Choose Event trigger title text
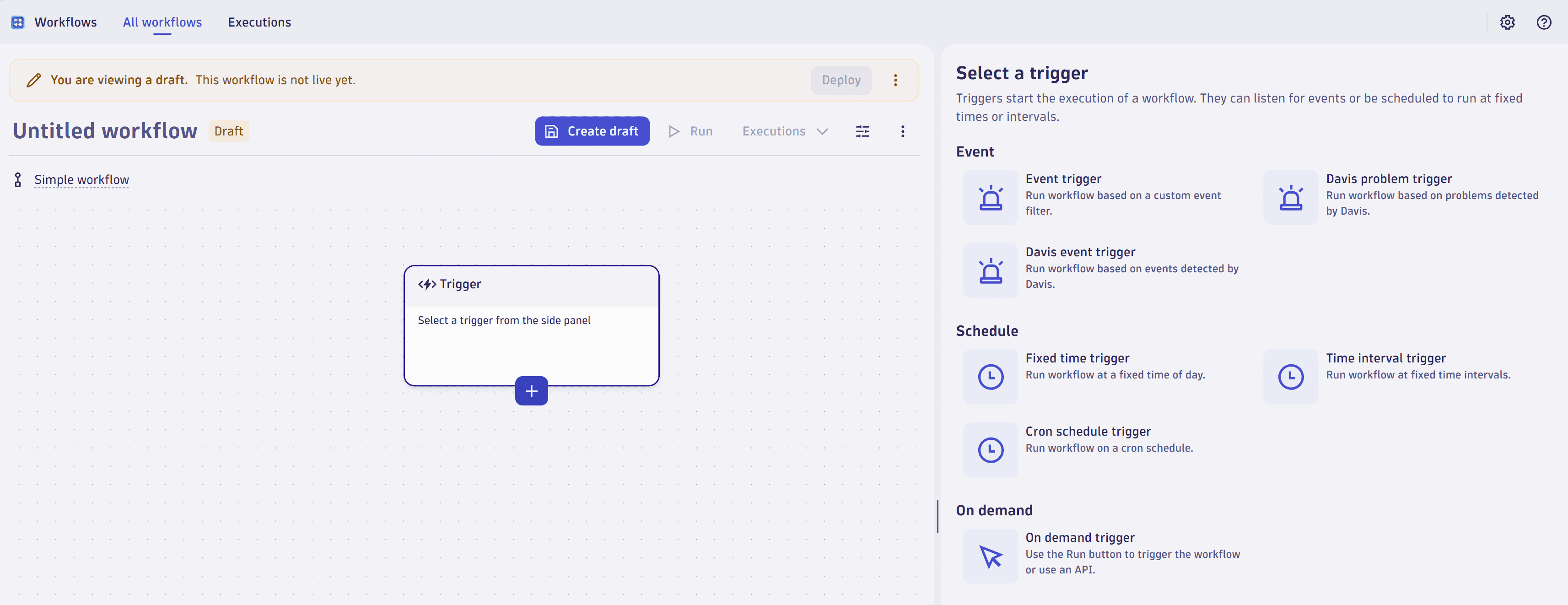The width and height of the screenshot is (1568, 605). [x=1063, y=179]
